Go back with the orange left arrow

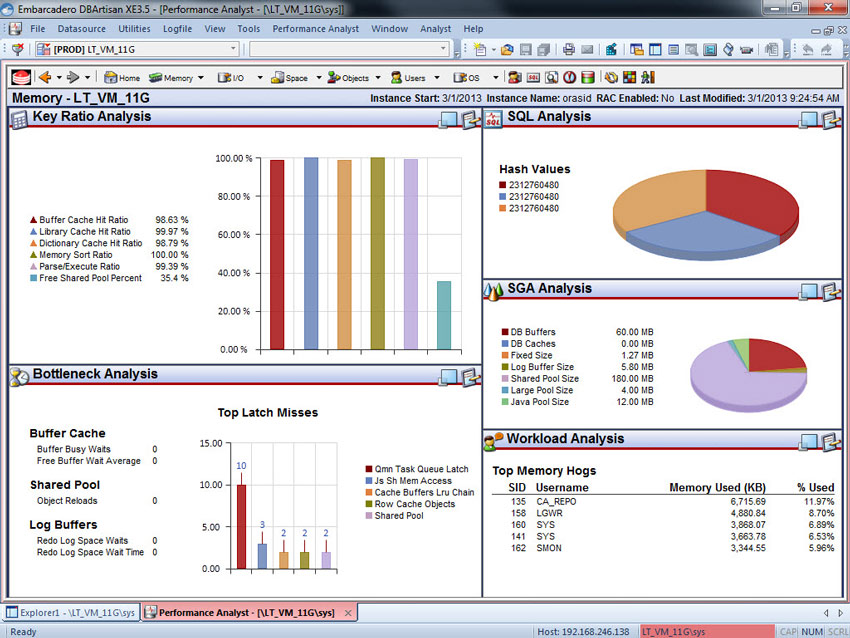click(45, 78)
